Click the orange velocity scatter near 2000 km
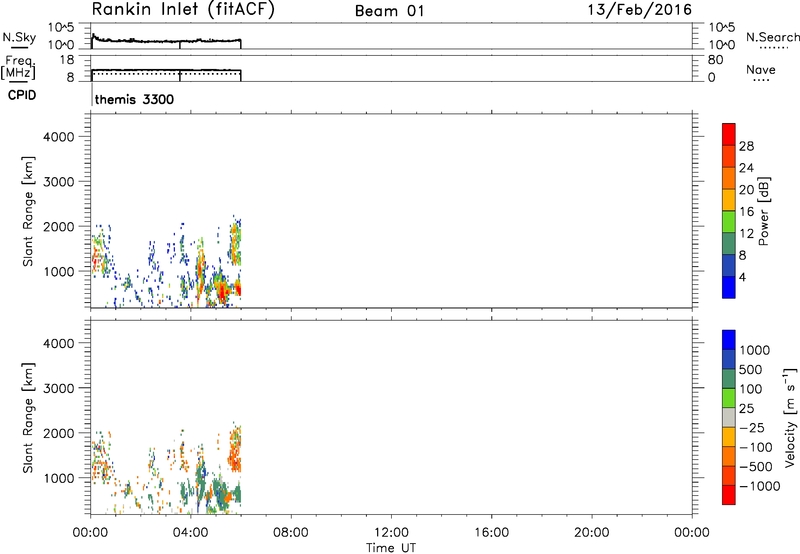The image size is (800, 554). click(236, 449)
